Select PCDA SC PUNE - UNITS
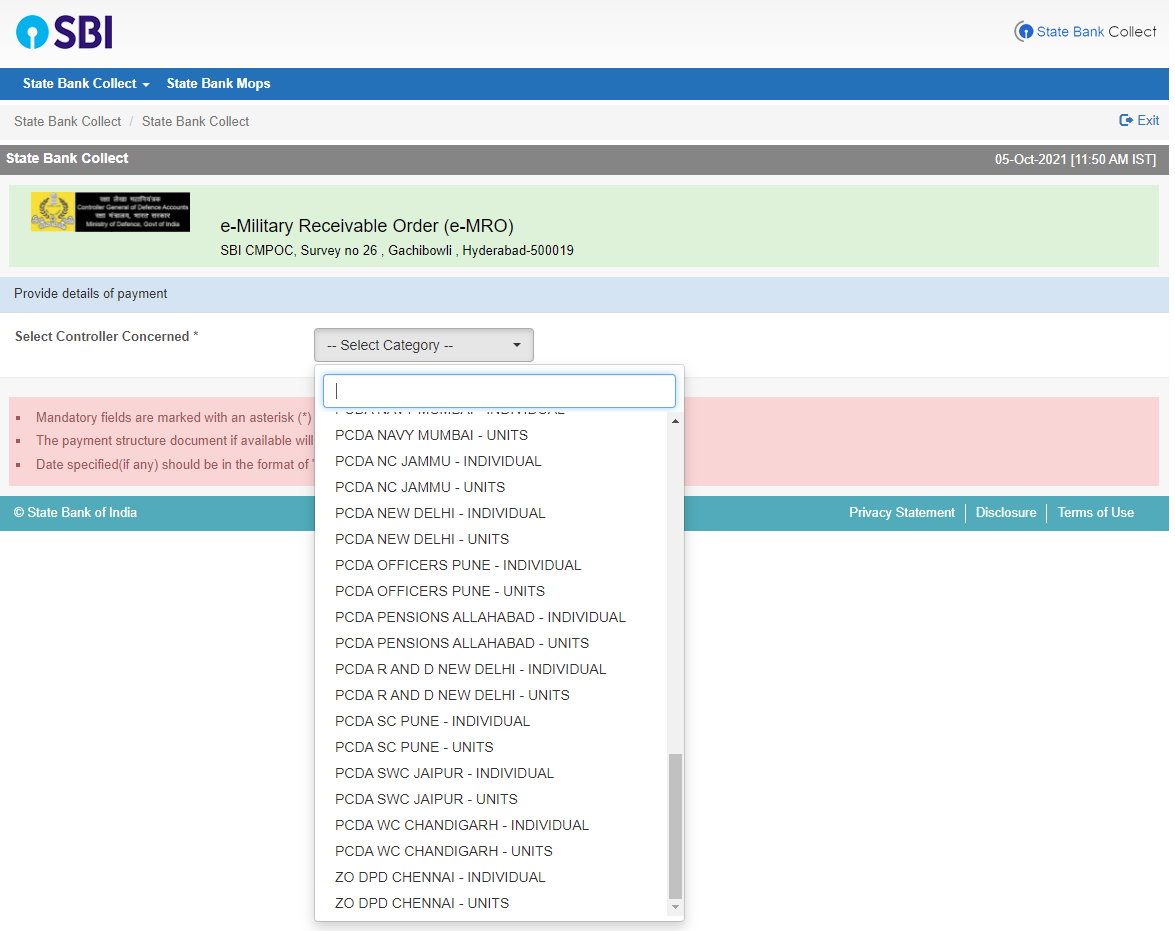This screenshot has height=931, width=1175. click(414, 747)
